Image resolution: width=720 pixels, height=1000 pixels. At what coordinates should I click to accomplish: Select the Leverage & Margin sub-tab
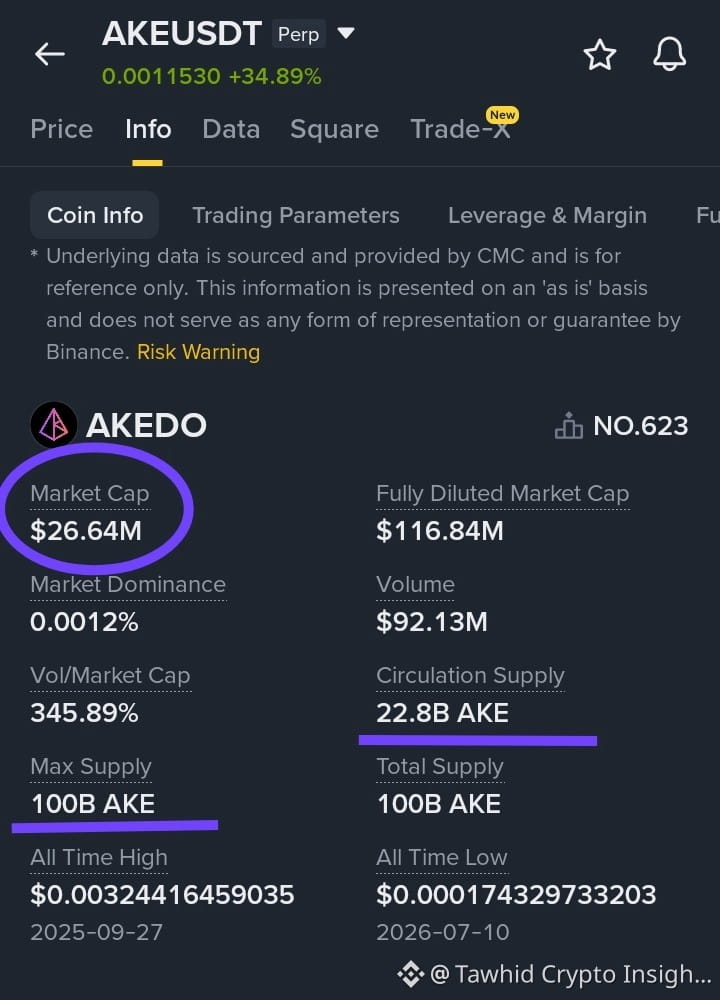point(547,216)
